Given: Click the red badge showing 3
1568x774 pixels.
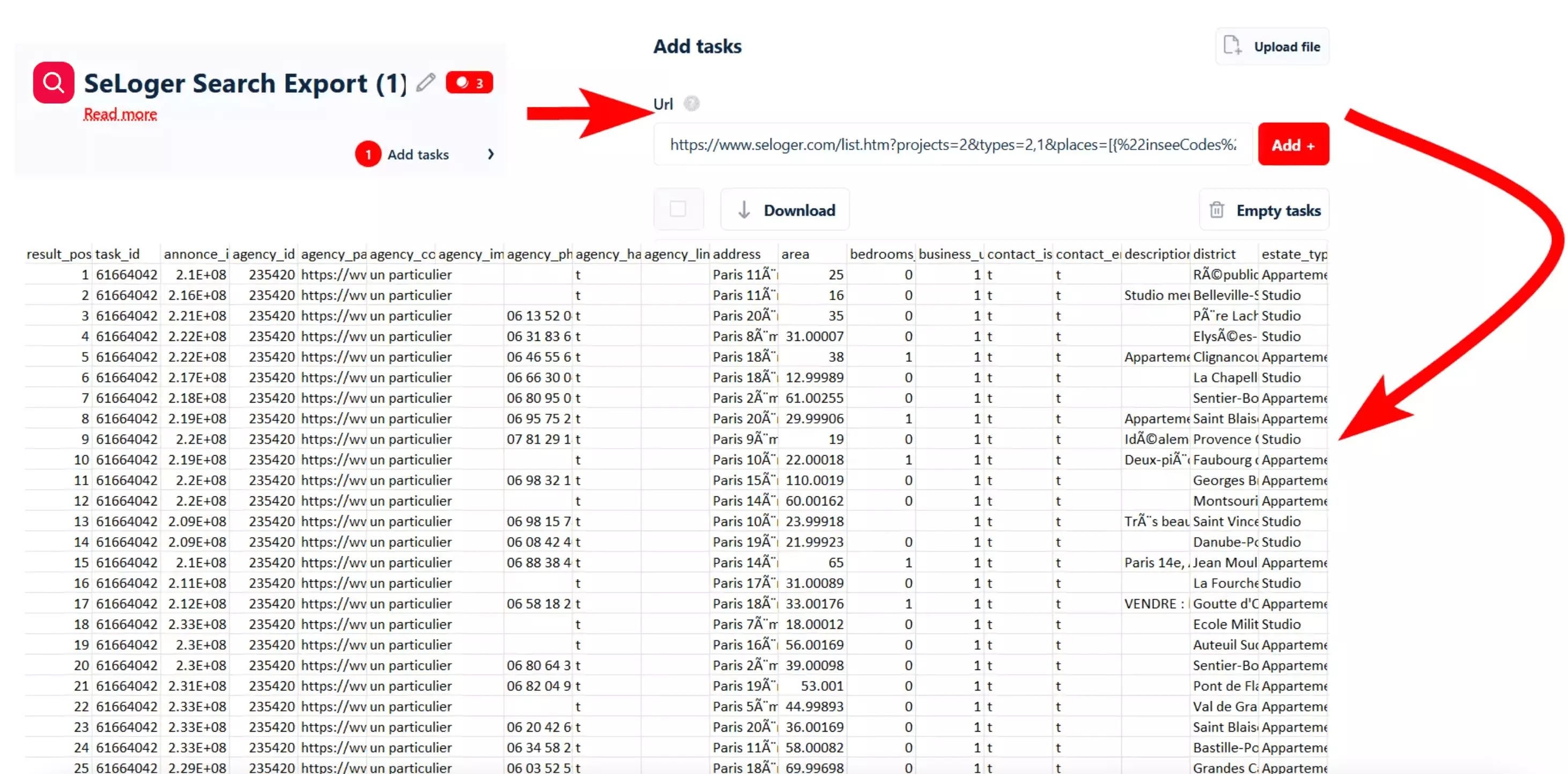Looking at the screenshot, I should point(469,82).
